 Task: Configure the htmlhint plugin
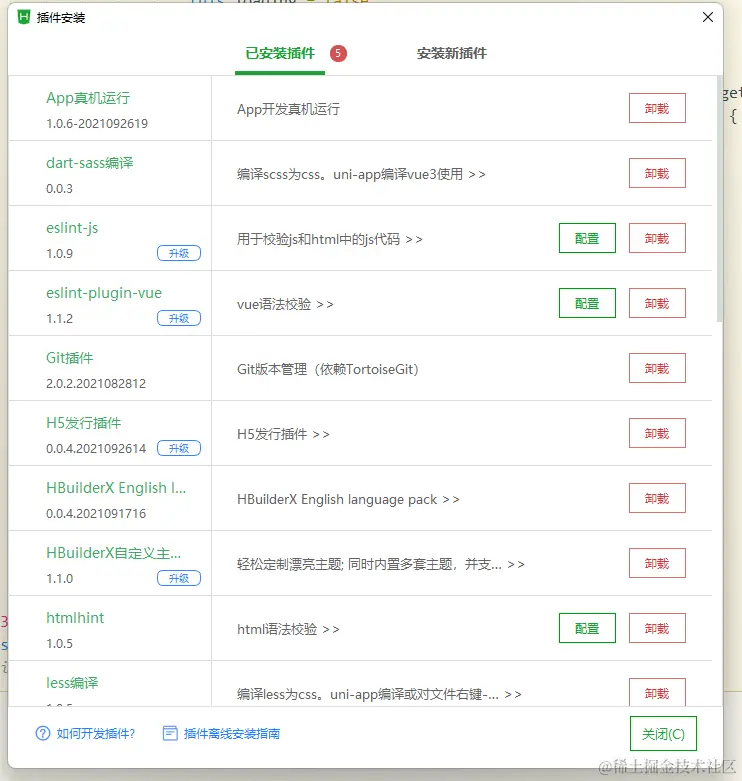tap(587, 628)
